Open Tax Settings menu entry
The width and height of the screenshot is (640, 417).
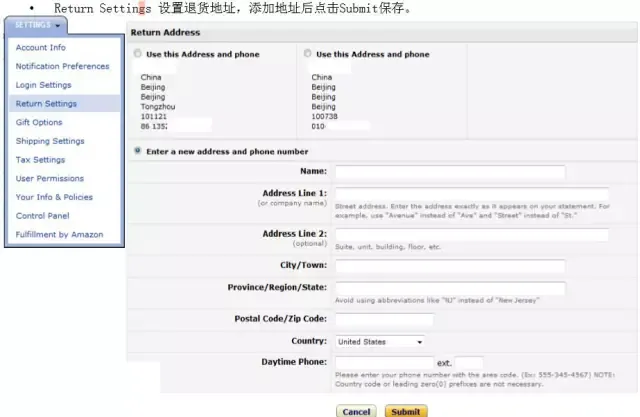click(40, 160)
